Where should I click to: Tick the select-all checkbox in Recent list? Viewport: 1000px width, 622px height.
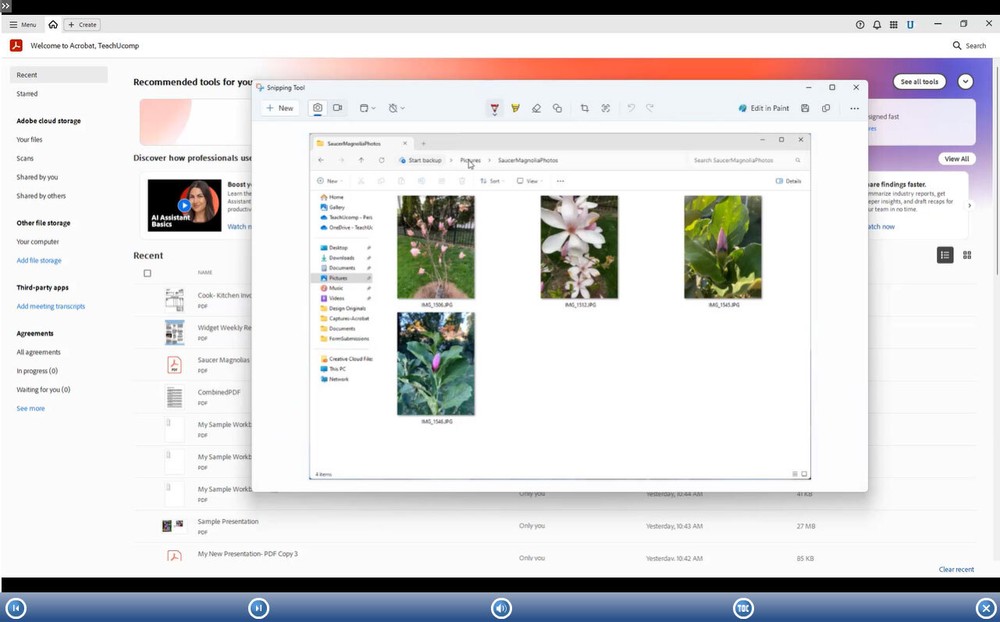pyautogui.click(x=147, y=273)
